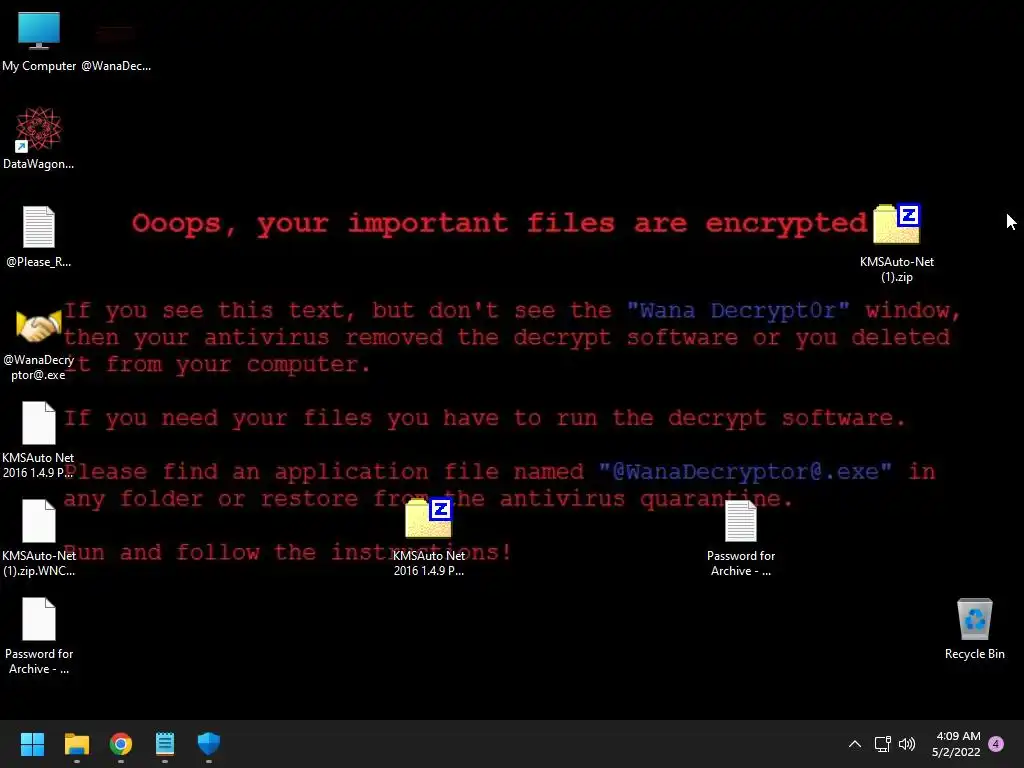This screenshot has width=1024, height=768.
Task: Click the network status tray icon
Action: point(883,744)
